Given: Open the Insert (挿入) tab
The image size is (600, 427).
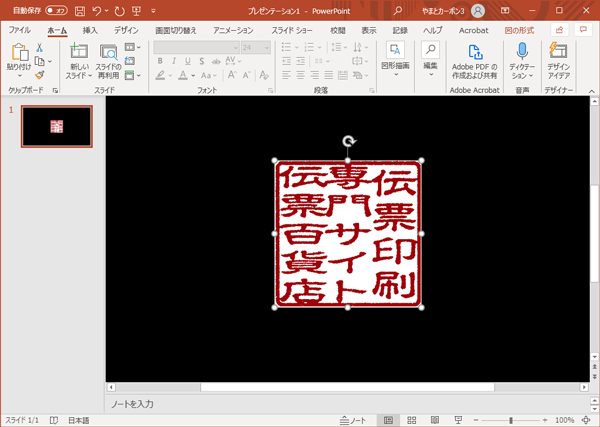Looking at the screenshot, I should click(90, 30).
